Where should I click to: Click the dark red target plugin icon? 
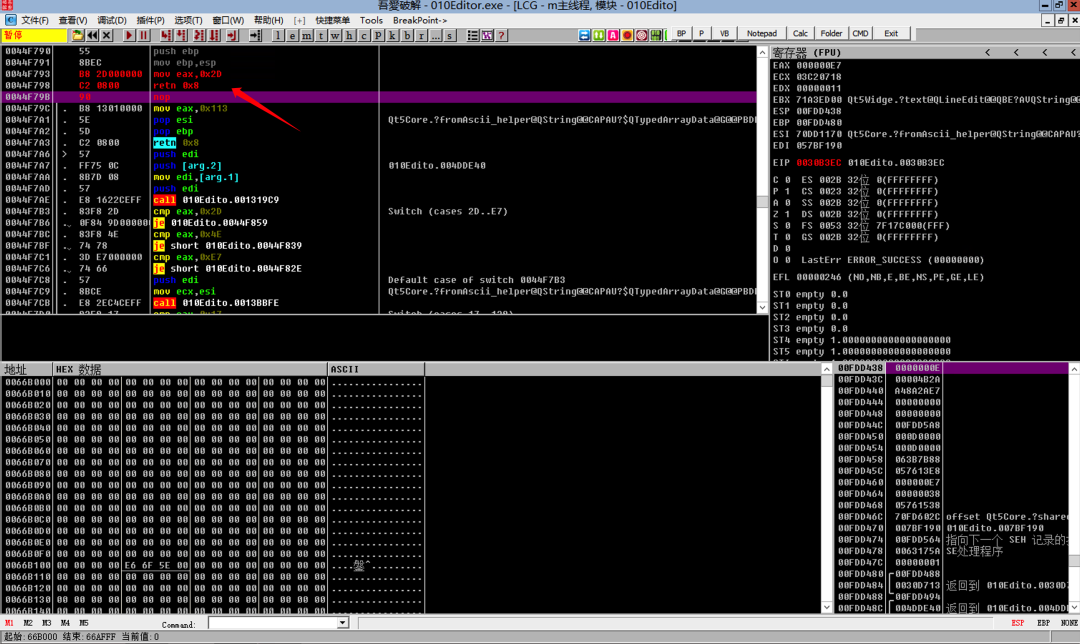tap(642, 35)
